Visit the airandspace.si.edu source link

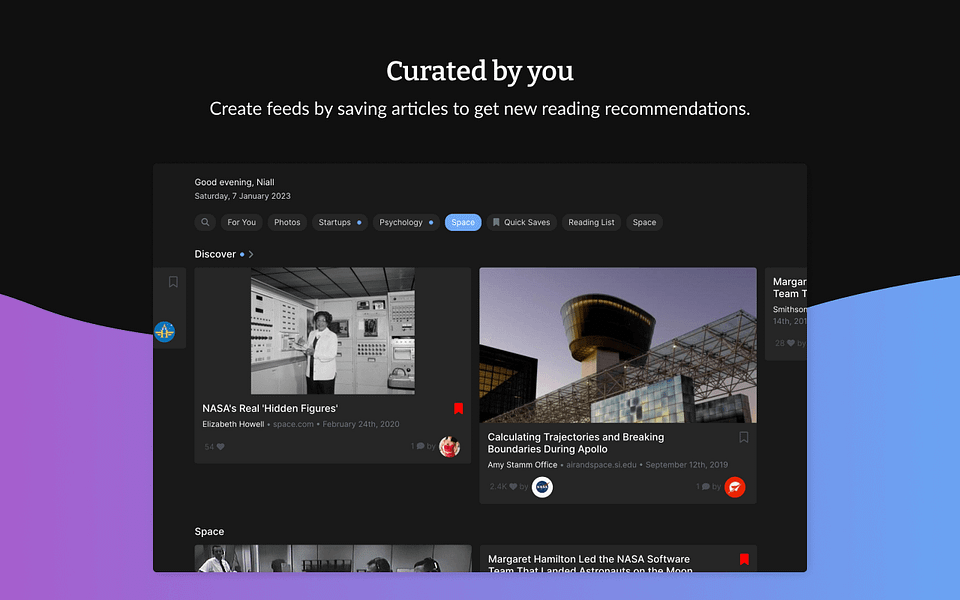tap(601, 465)
